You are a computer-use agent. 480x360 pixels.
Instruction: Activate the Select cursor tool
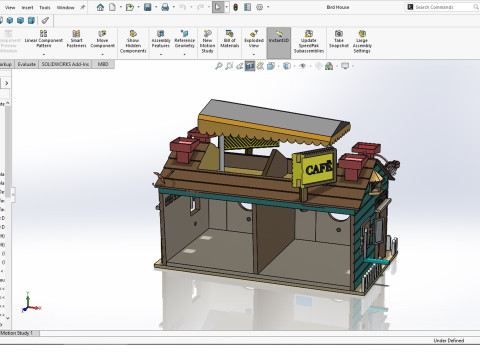[x=218, y=7]
